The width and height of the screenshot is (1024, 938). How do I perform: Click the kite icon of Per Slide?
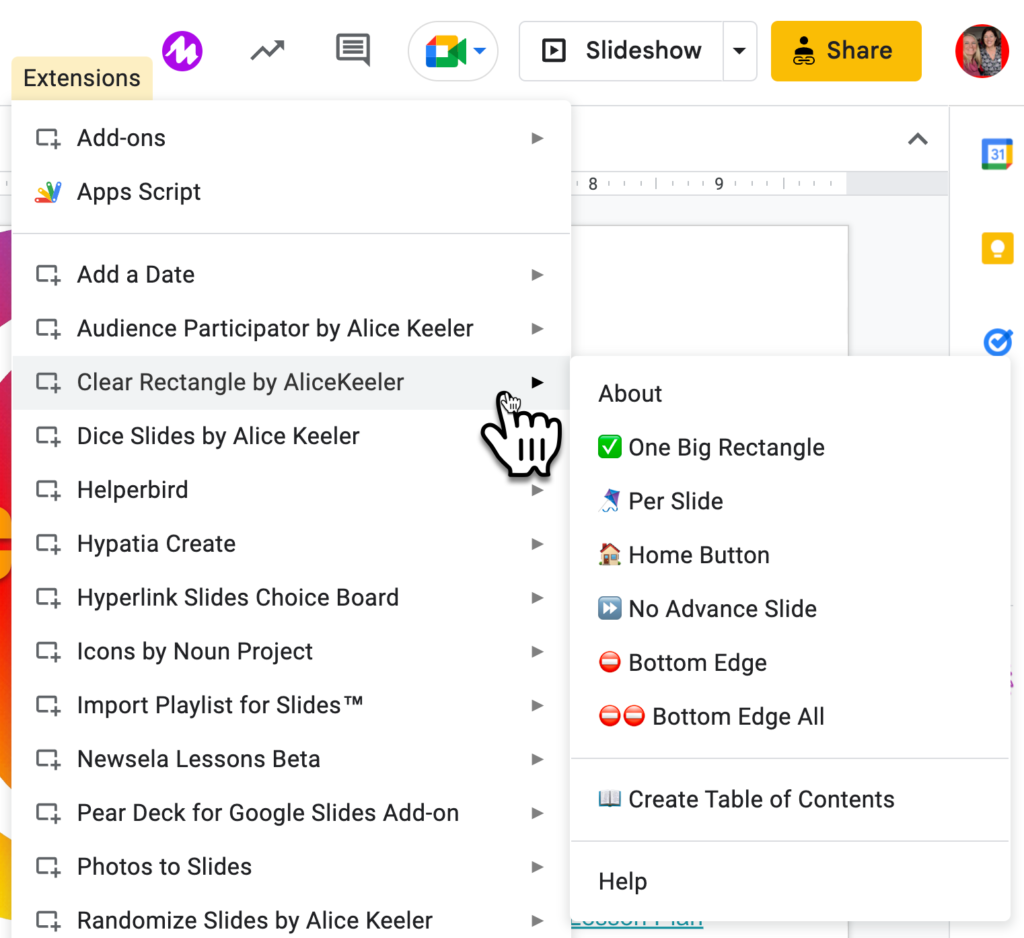coord(609,501)
